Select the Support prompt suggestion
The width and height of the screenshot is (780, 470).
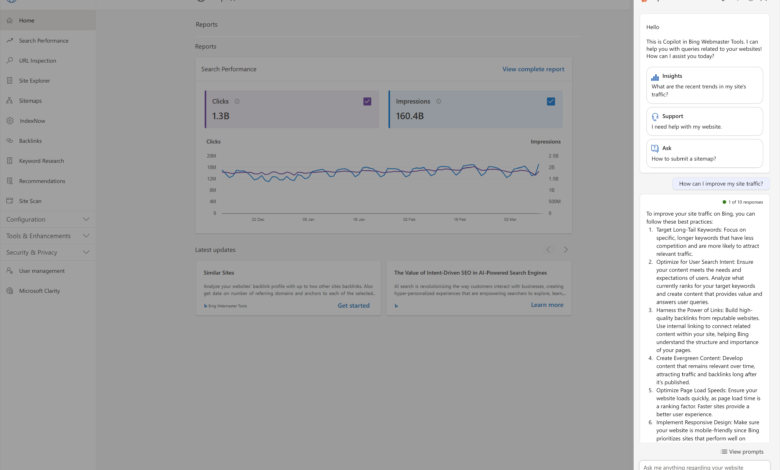tap(704, 121)
